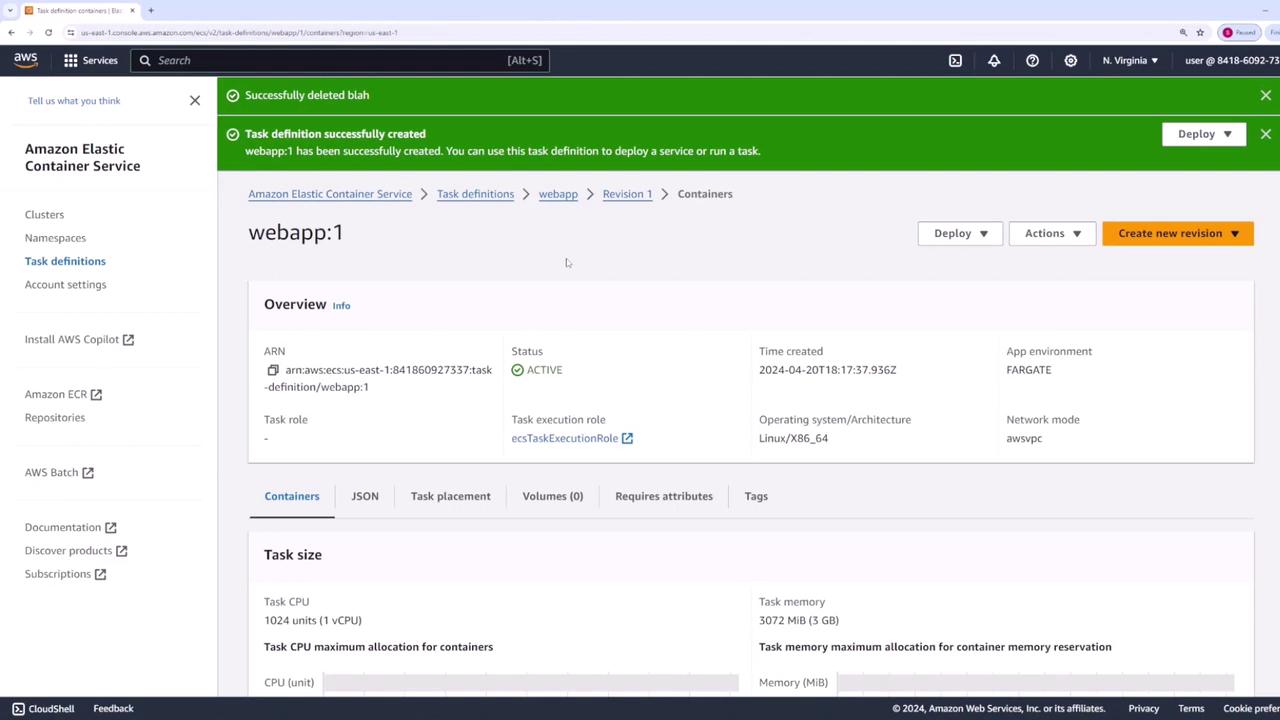1280x720 pixels.
Task: Expand the Deploy dropdown in the green banner
Action: click(x=1204, y=134)
